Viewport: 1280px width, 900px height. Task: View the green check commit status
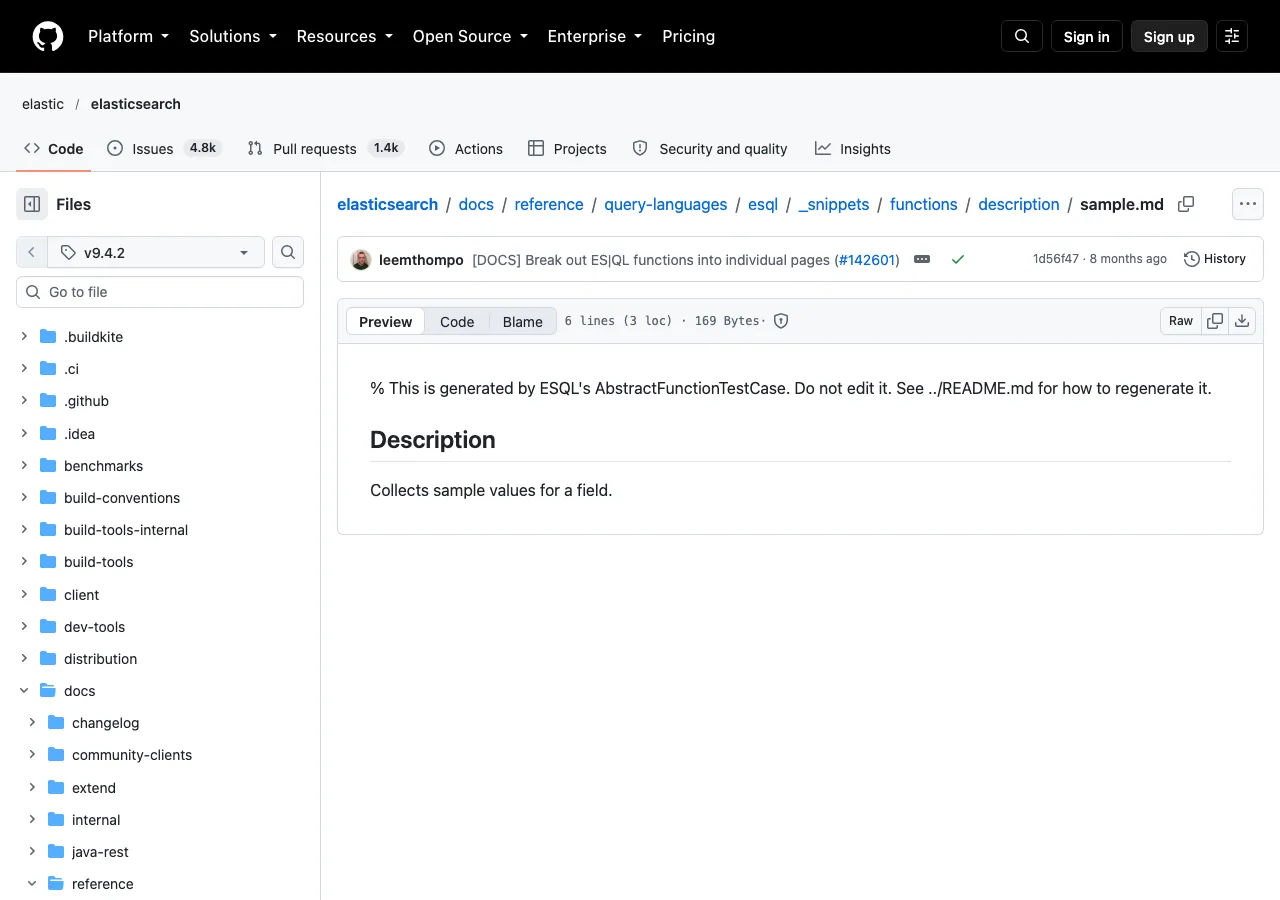tap(958, 259)
